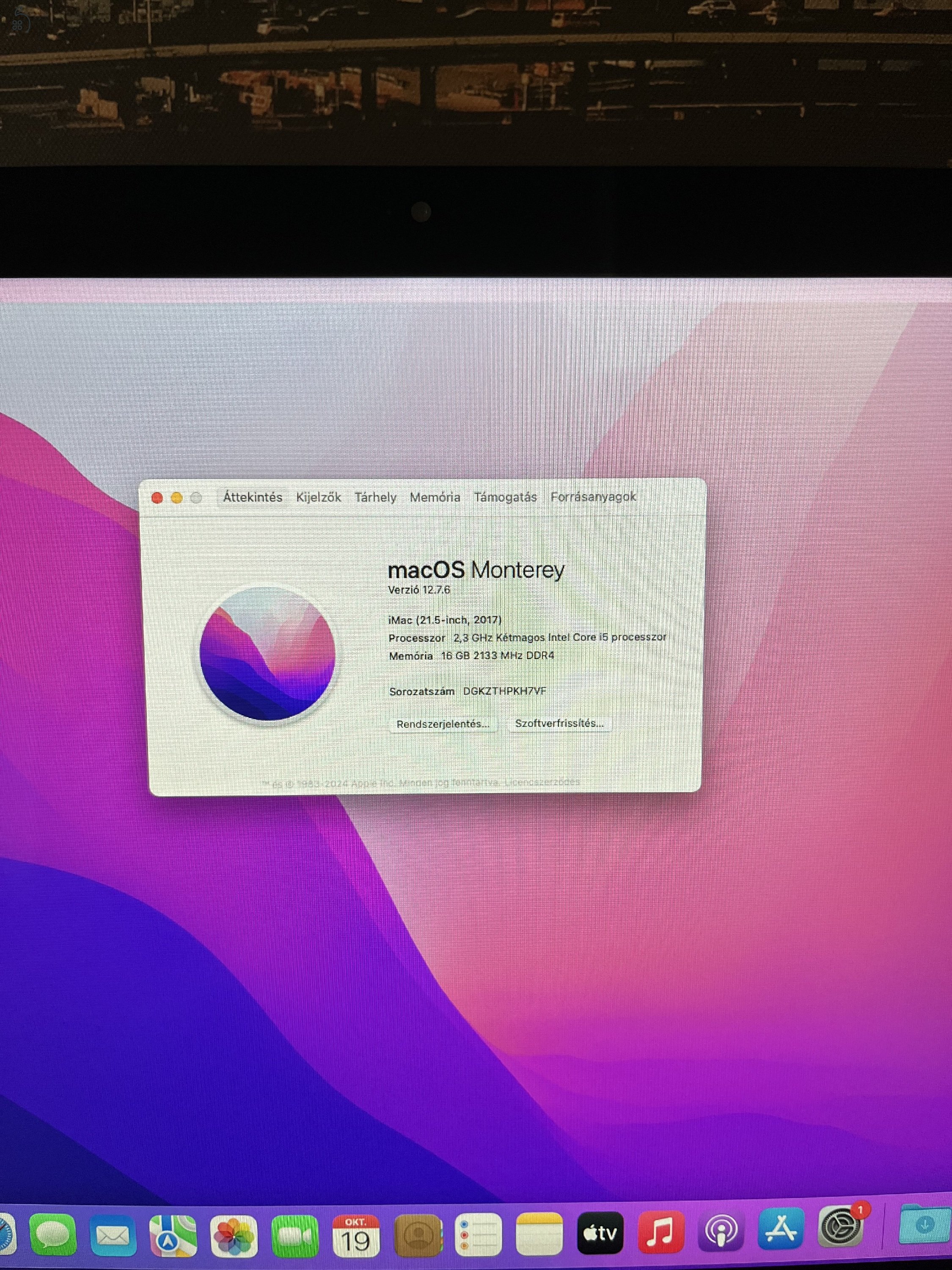Open Safari at the Dock's left edge
Viewport: 952px width, 1270px height.
tap(7, 1233)
